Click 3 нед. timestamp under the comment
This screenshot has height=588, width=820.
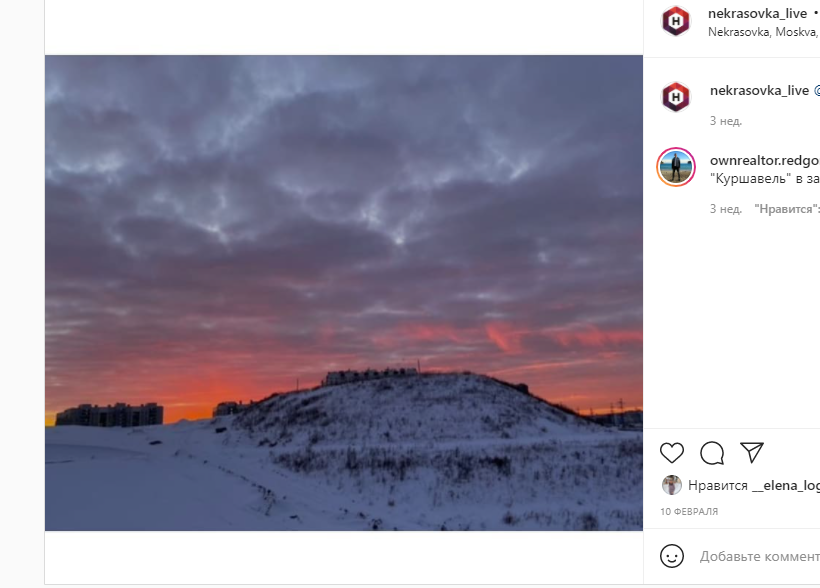(725, 209)
